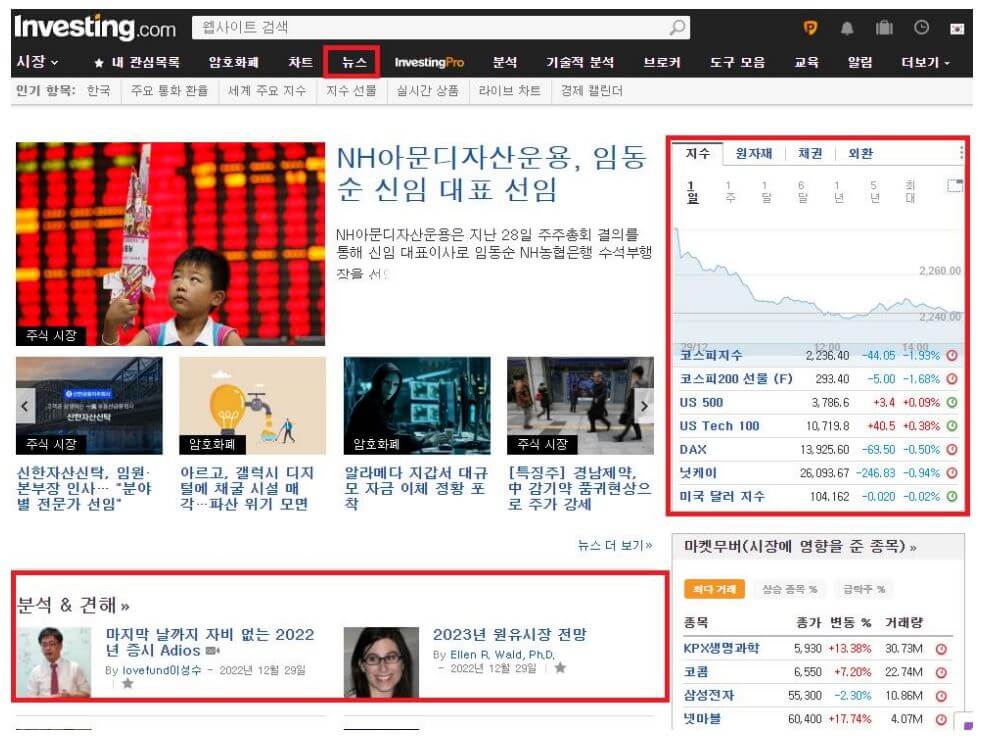
Task: Click the 뉴스 더 보기 link
Action: tap(614, 545)
